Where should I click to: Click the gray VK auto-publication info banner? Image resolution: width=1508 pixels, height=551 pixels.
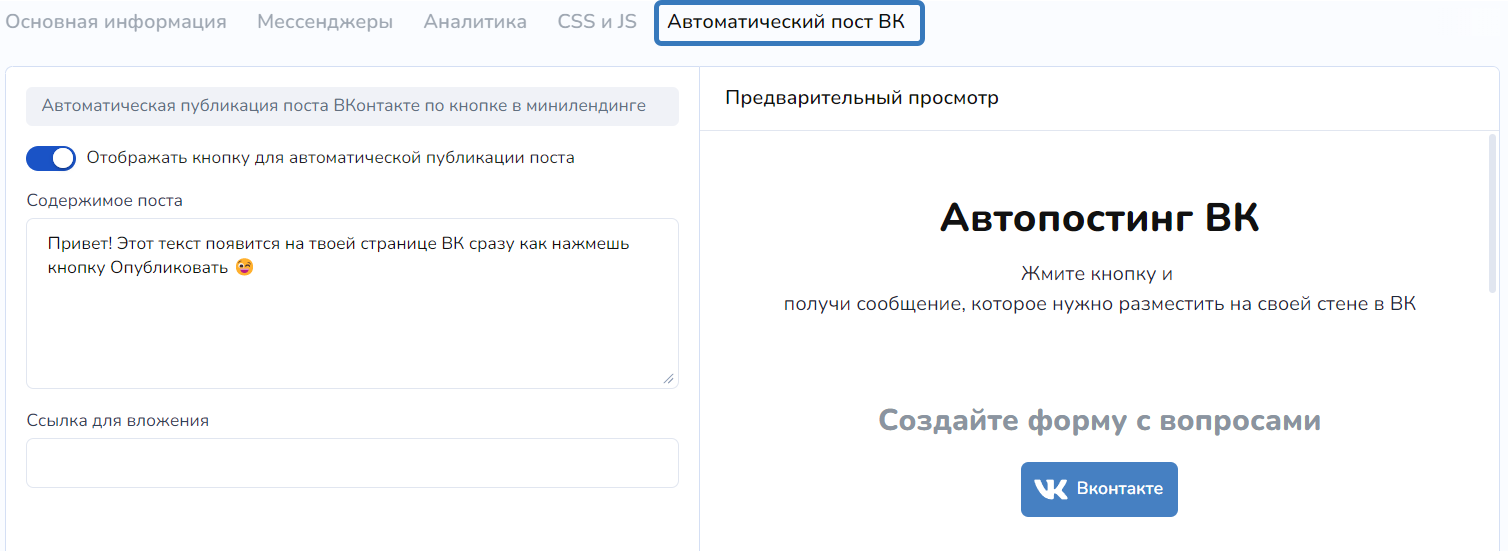(x=352, y=106)
